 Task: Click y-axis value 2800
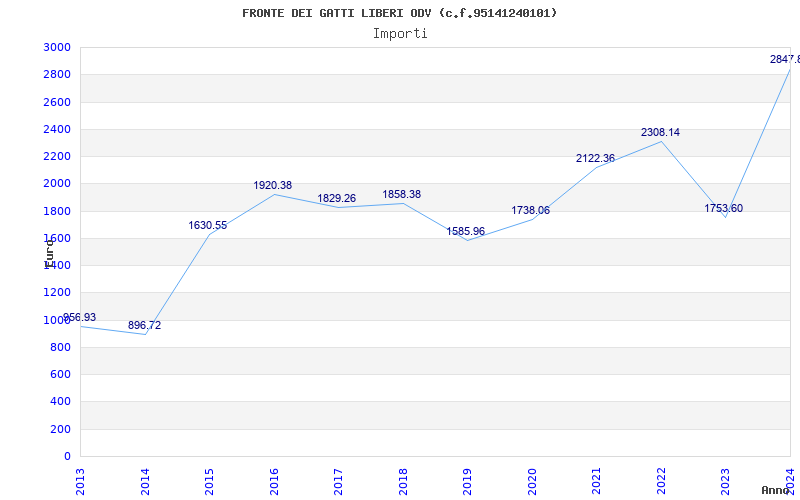click(57, 74)
